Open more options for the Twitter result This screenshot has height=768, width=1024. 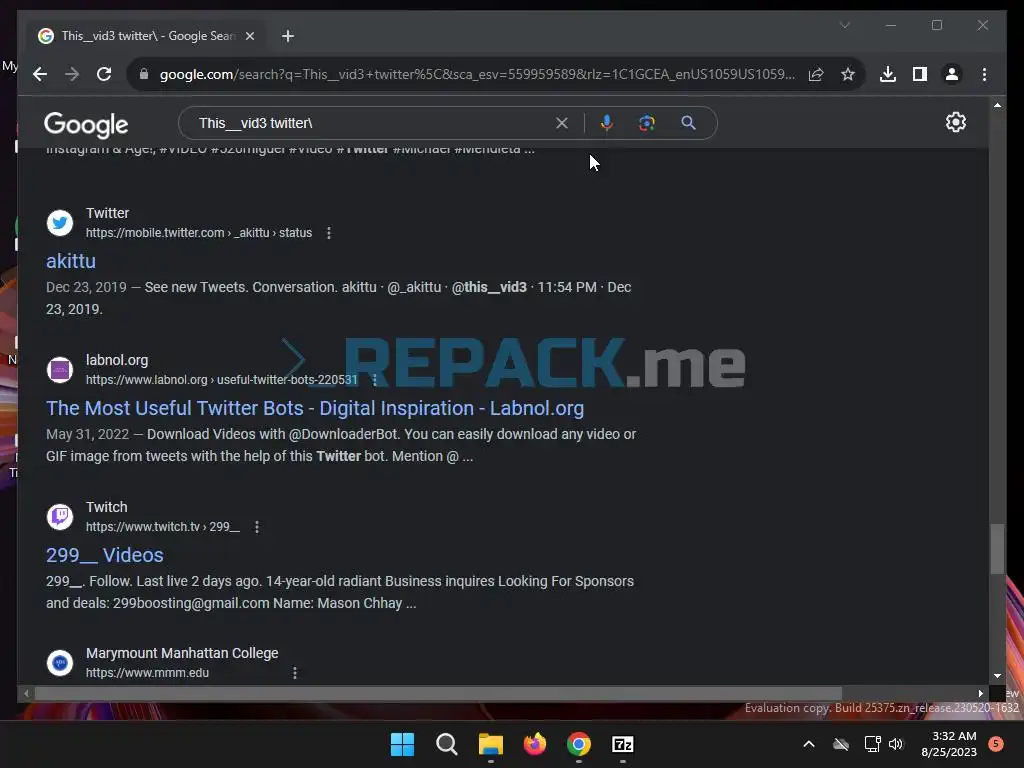[328, 232]
